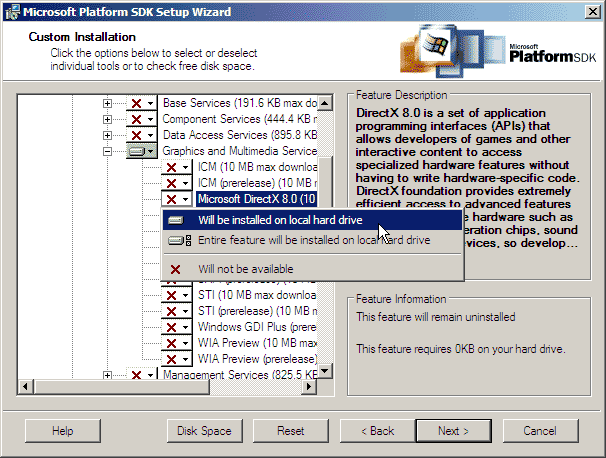Image resolution: width=606 pixels, height=458 pixels.
Task: Select the Management Services tree item
Action: [x=240, y=375]
